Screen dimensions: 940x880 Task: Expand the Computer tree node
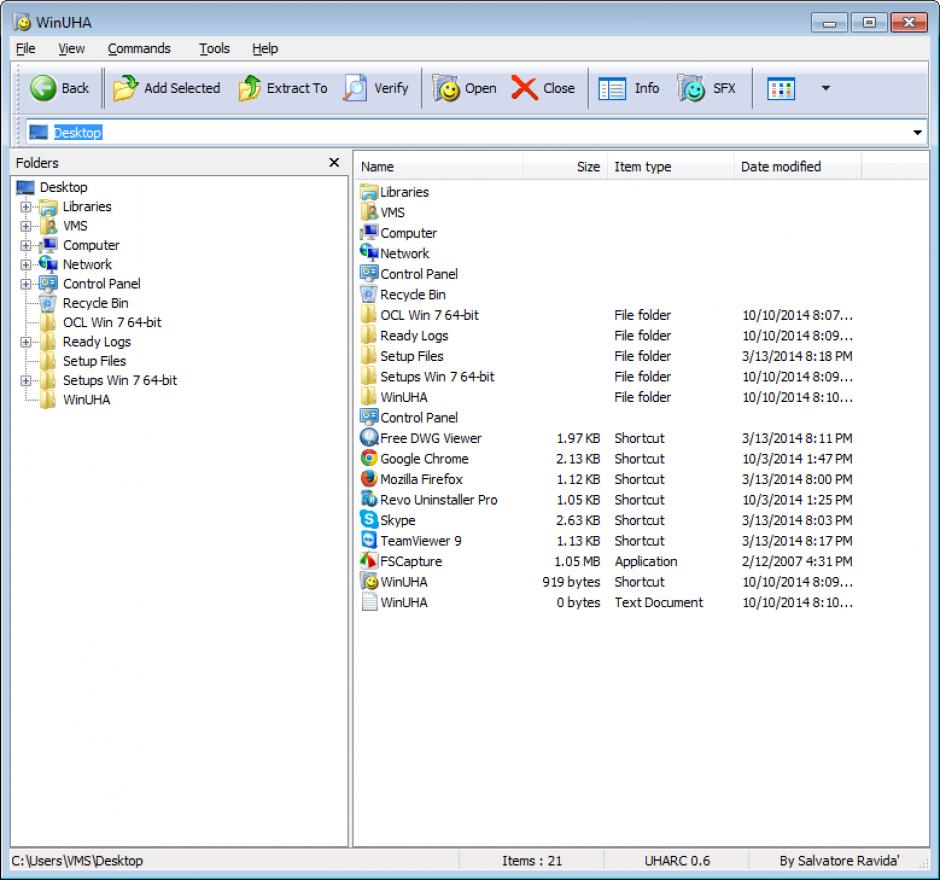[x=26, y=246]
